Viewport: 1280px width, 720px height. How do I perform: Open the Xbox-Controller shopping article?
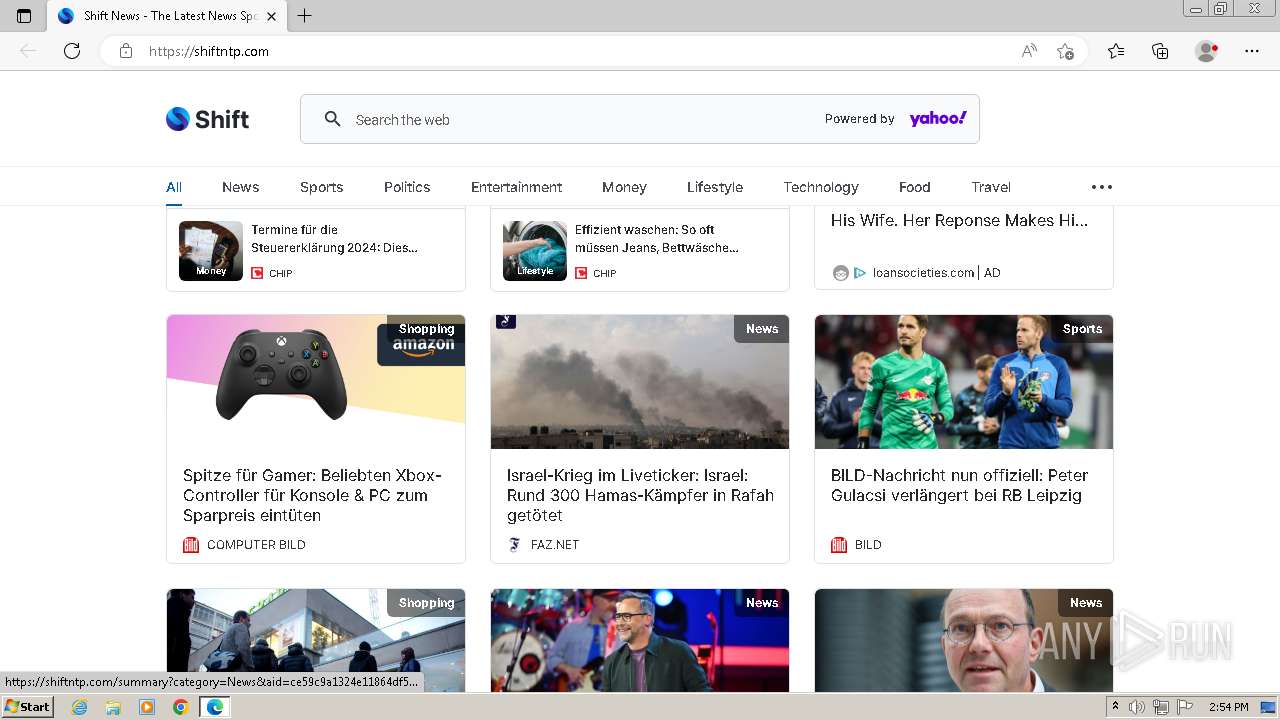[x=312, y=495]
